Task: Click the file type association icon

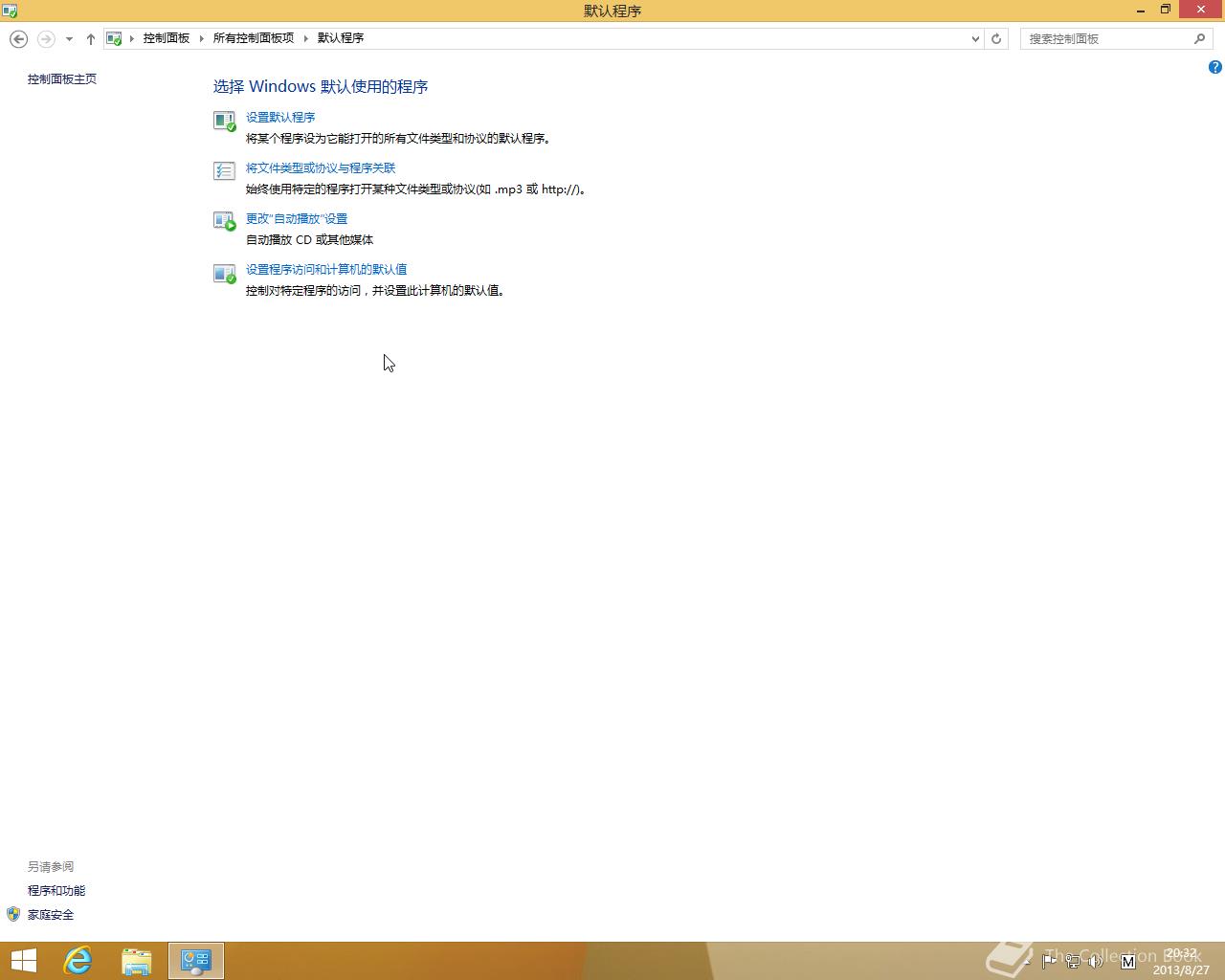Action: click(224, 171)
